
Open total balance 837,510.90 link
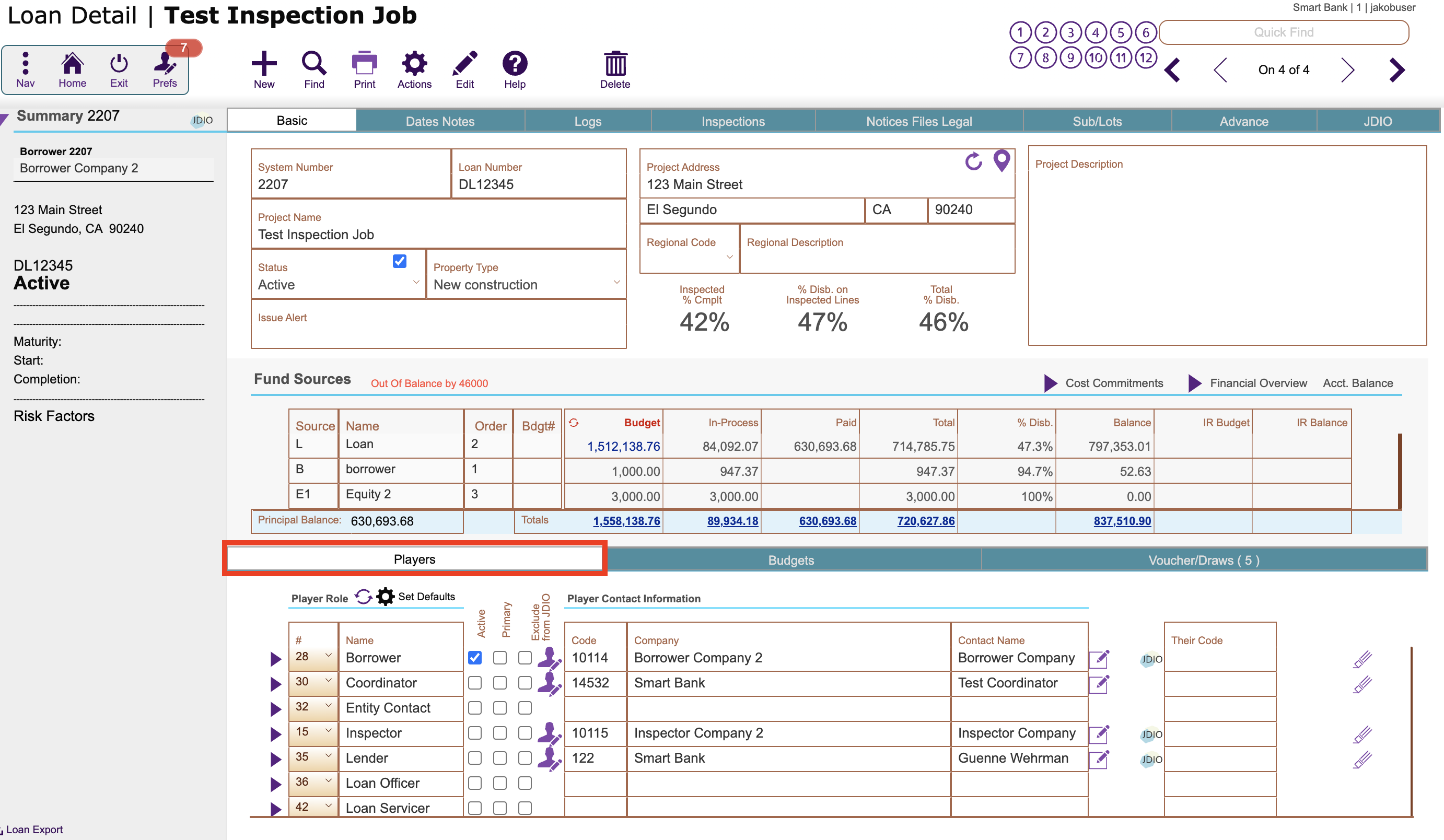[x=1122, y=521]
